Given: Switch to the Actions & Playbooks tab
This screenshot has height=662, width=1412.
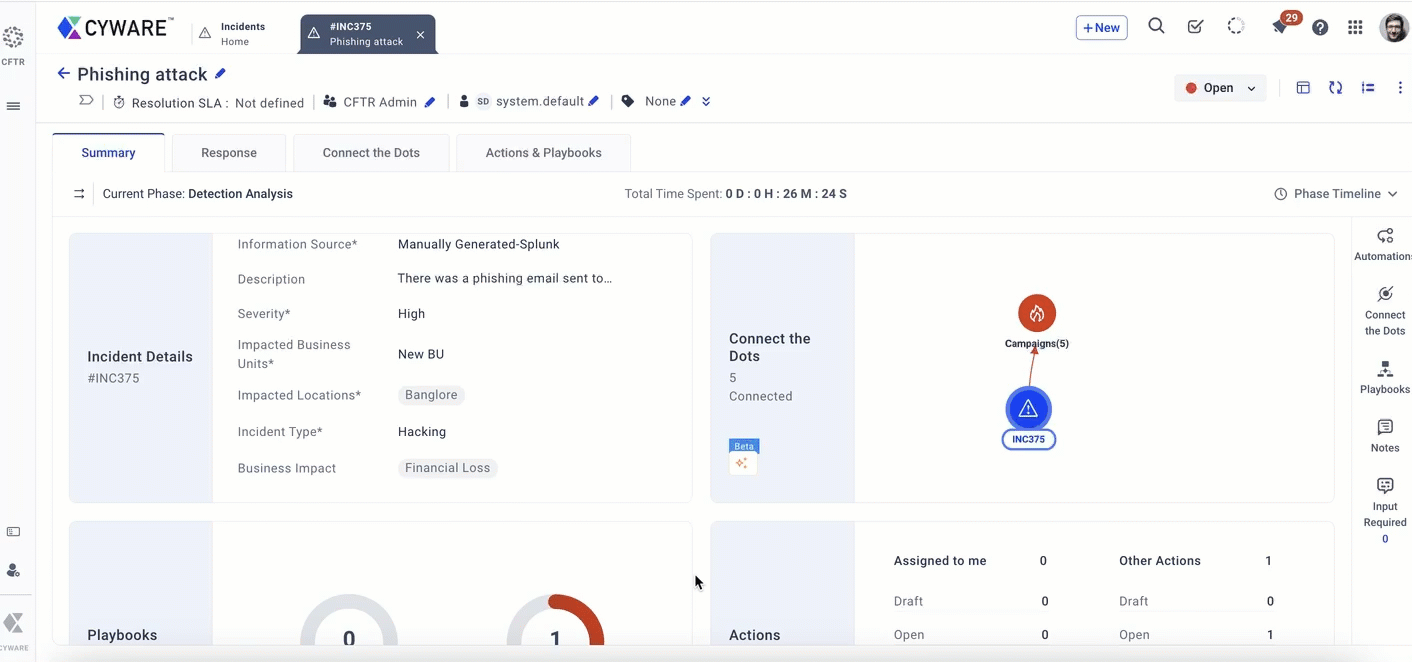Looking at the screenshot, I should click(543, 153).
